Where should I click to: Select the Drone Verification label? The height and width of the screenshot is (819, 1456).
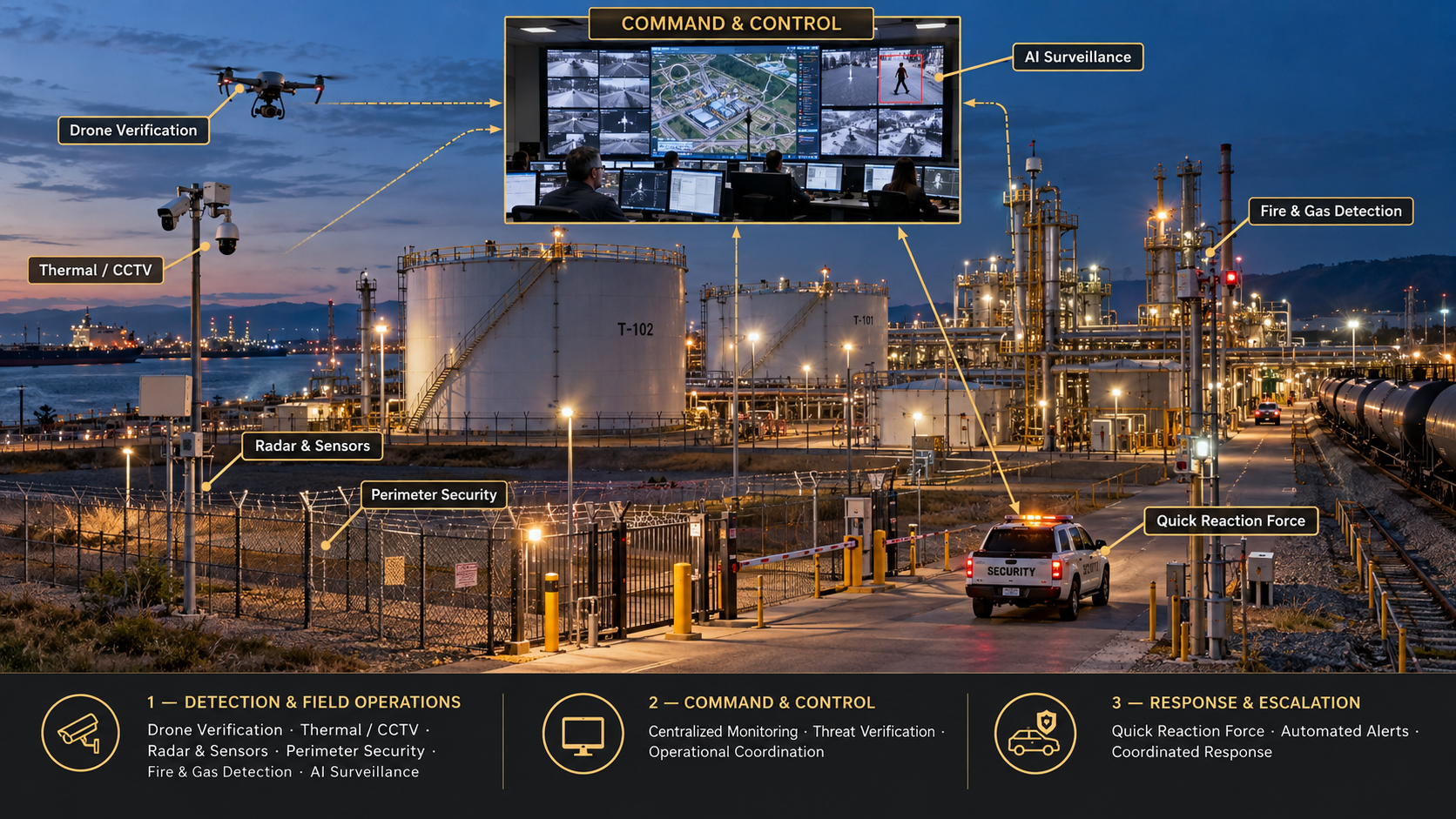tap(133, 131)
